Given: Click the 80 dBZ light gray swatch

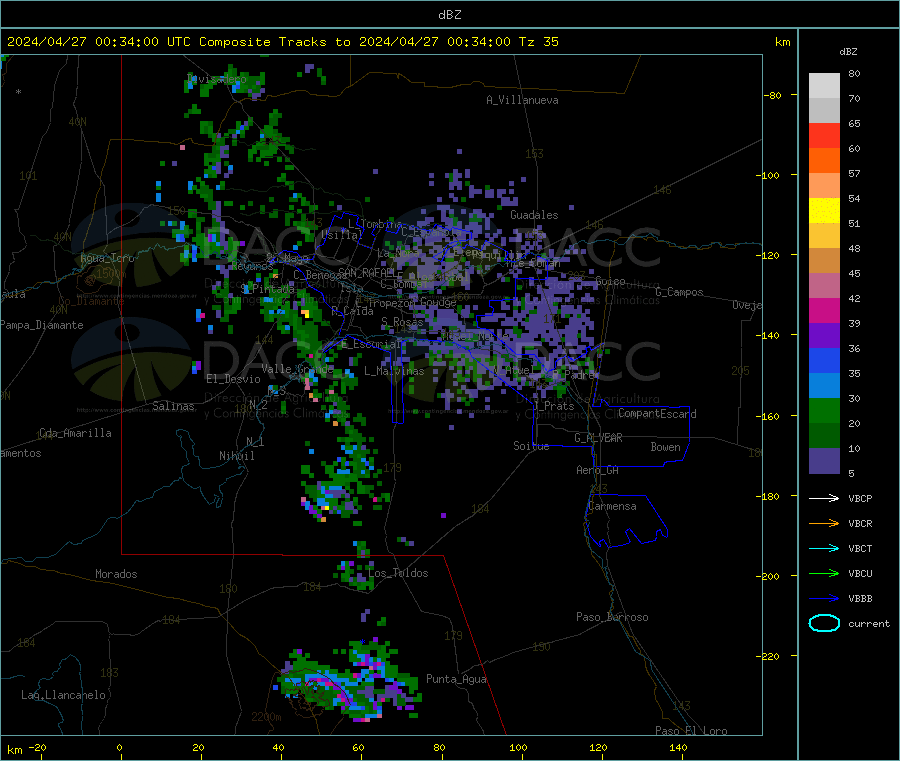Looking at the screenshot, I should tap(824, 86).
